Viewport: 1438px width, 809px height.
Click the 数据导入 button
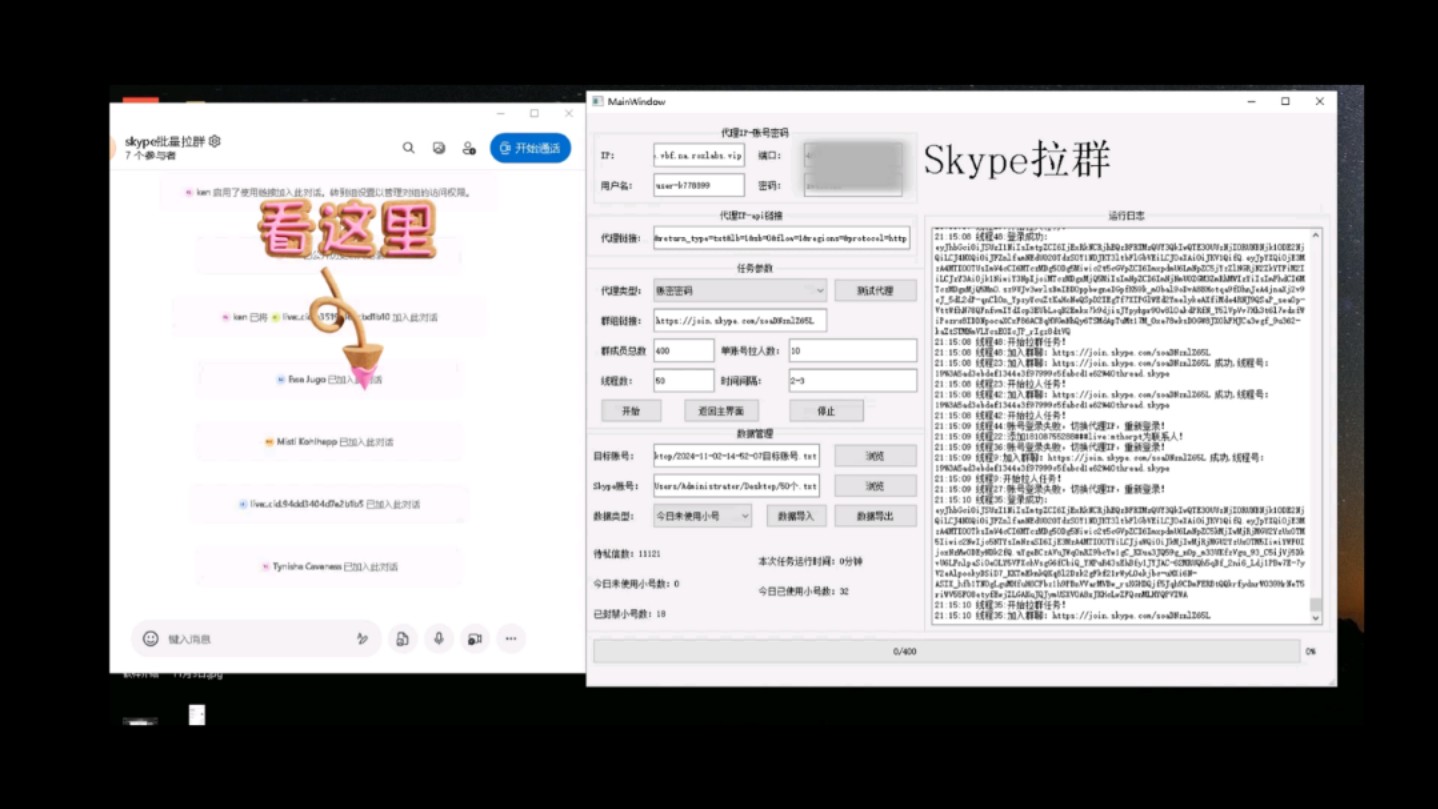(796, 516)
